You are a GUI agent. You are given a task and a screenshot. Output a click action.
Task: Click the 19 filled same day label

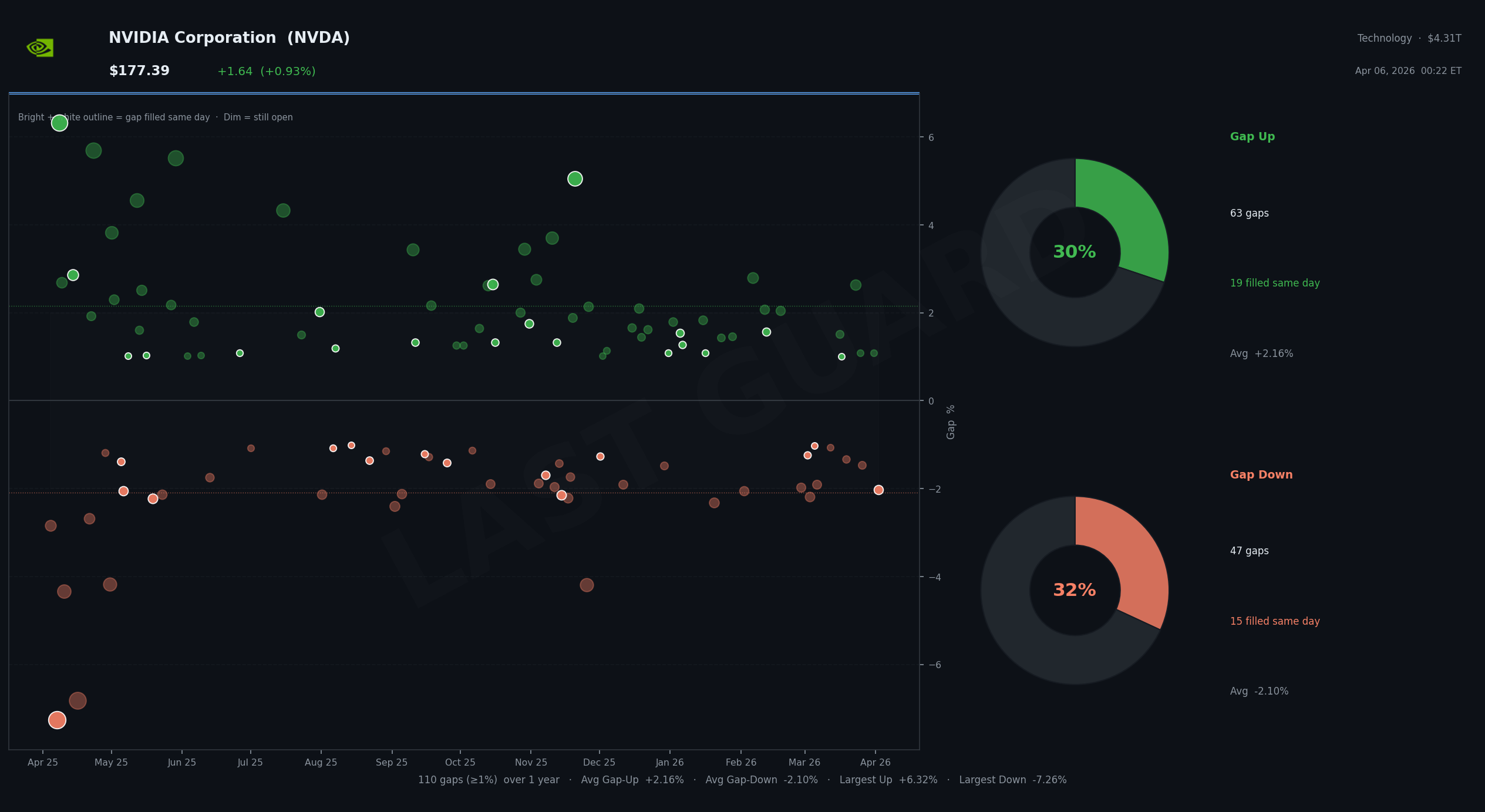(1275, 284)
